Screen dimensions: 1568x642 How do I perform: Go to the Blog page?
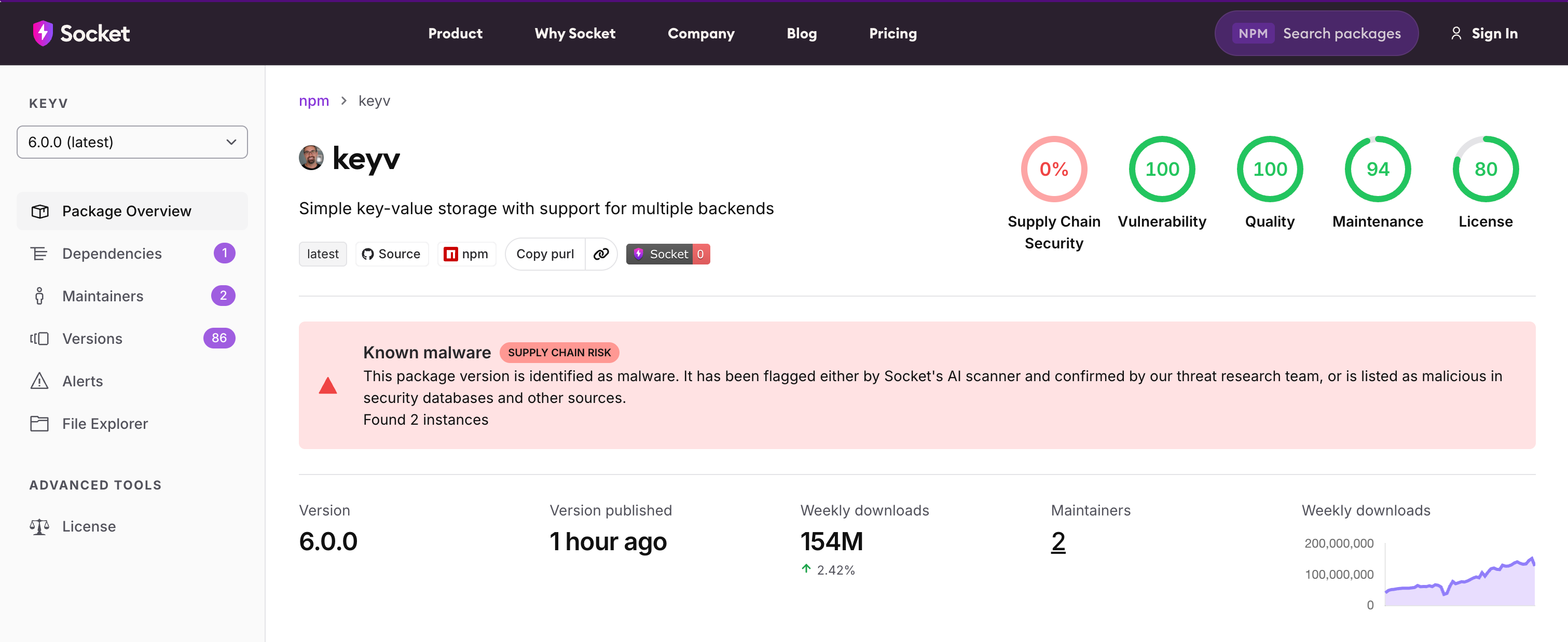[x=801, y=34]
